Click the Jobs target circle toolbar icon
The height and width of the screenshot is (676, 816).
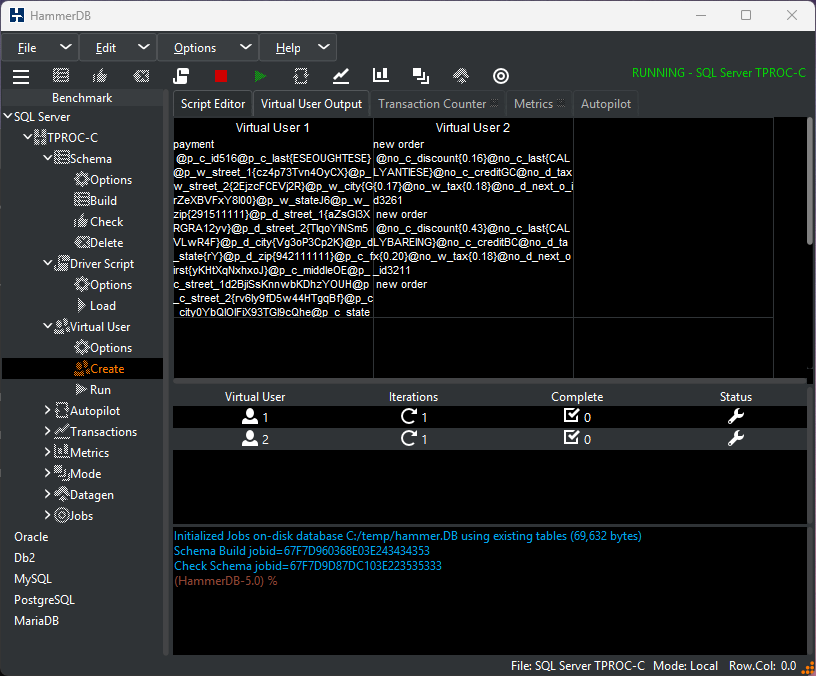click(501, 76)
